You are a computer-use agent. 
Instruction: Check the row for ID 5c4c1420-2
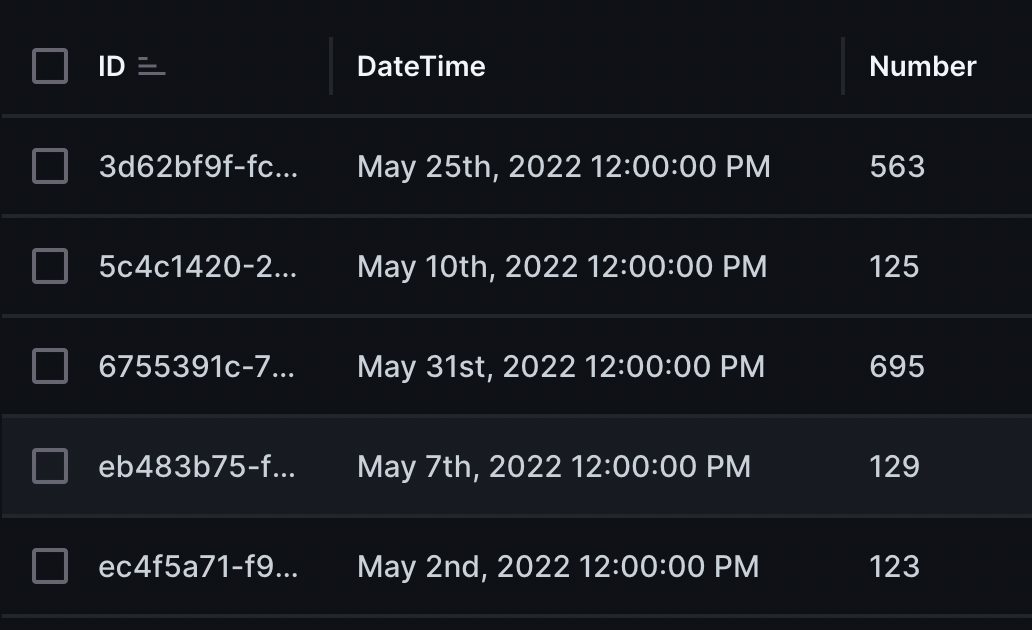(49, 266)
